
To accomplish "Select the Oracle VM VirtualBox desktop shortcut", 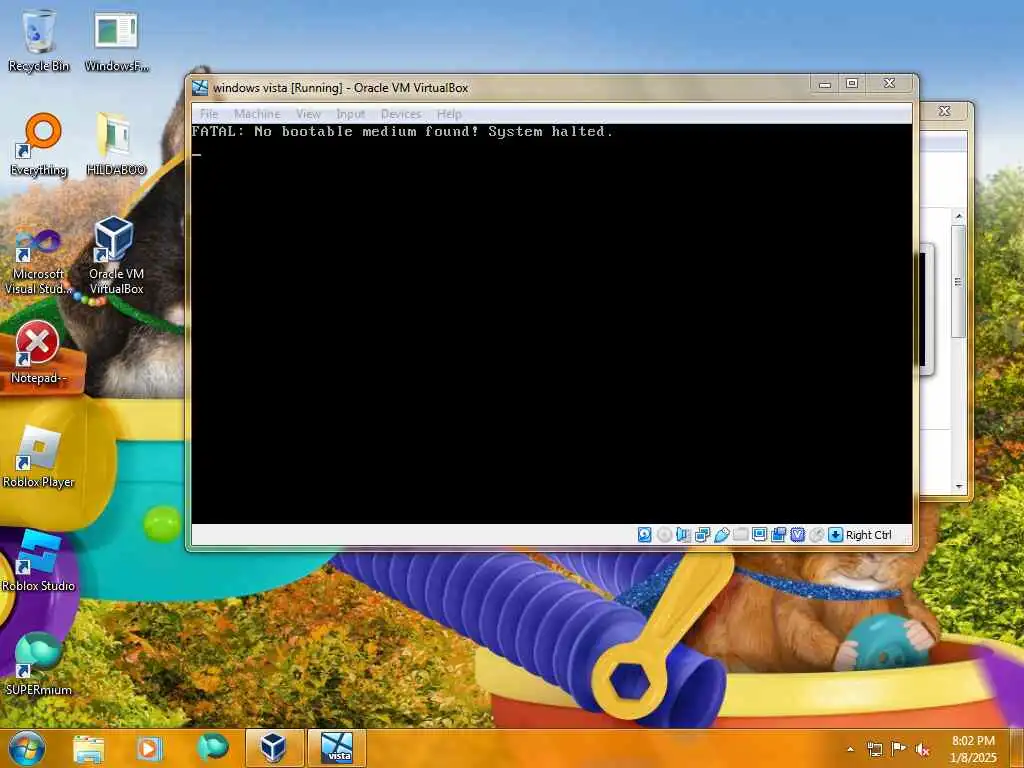I will 116,256.
